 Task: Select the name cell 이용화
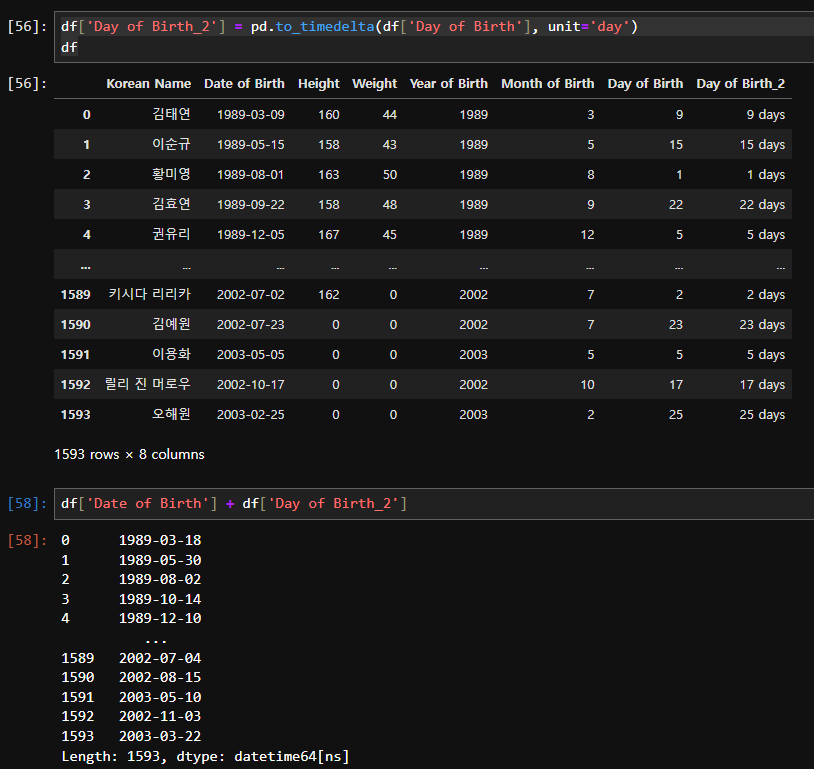(x=171, y=354)
